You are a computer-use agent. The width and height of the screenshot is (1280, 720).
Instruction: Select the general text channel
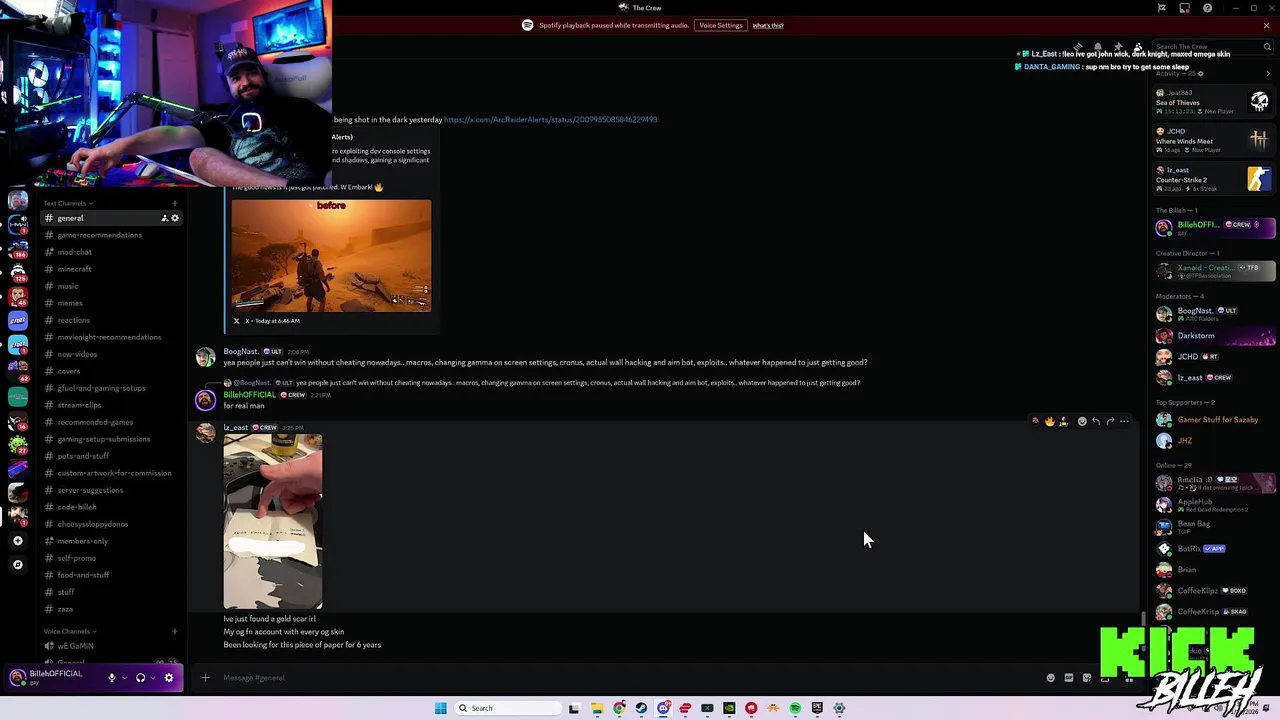click(x=111, y=218)
